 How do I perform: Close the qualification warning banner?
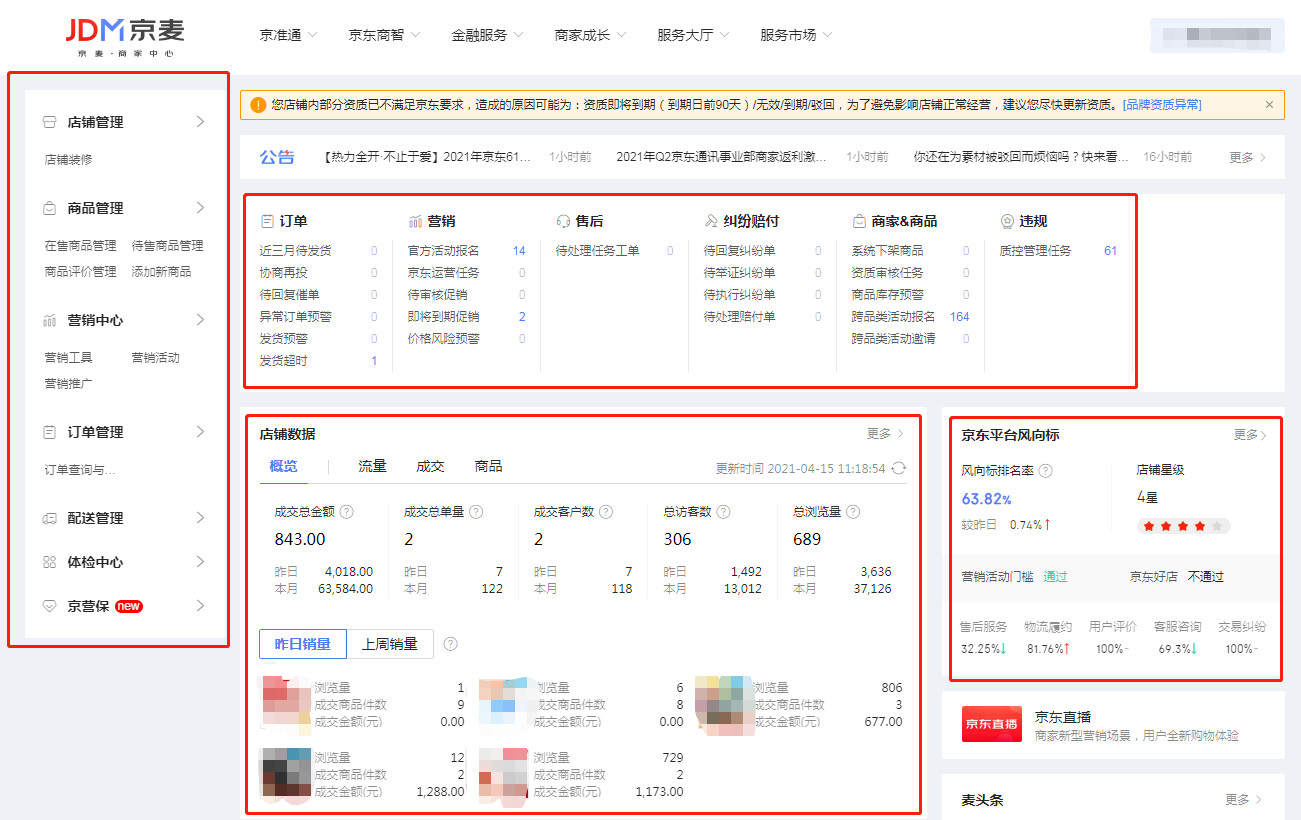tap(1269, 105)
